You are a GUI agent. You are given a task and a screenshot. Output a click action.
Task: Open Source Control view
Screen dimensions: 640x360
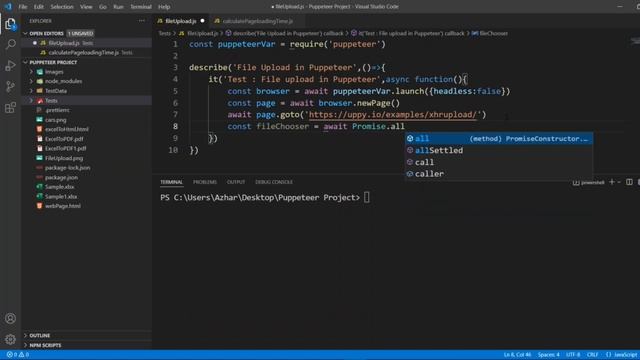coord(11,87)
